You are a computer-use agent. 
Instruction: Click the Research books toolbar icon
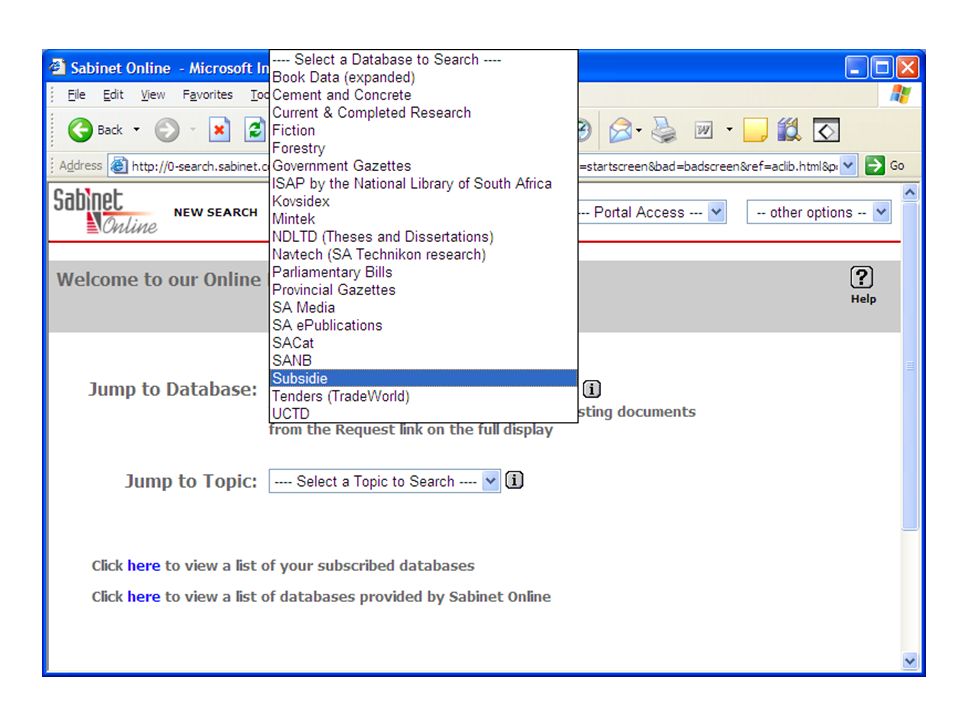789,130
